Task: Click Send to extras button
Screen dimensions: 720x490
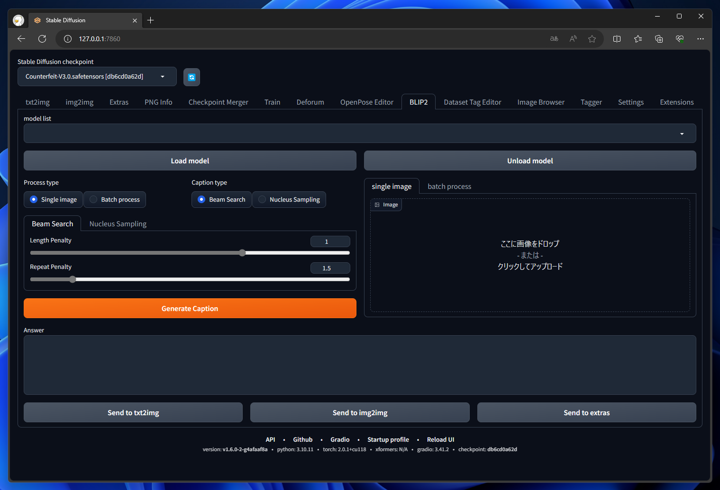Action: (586, 412)
